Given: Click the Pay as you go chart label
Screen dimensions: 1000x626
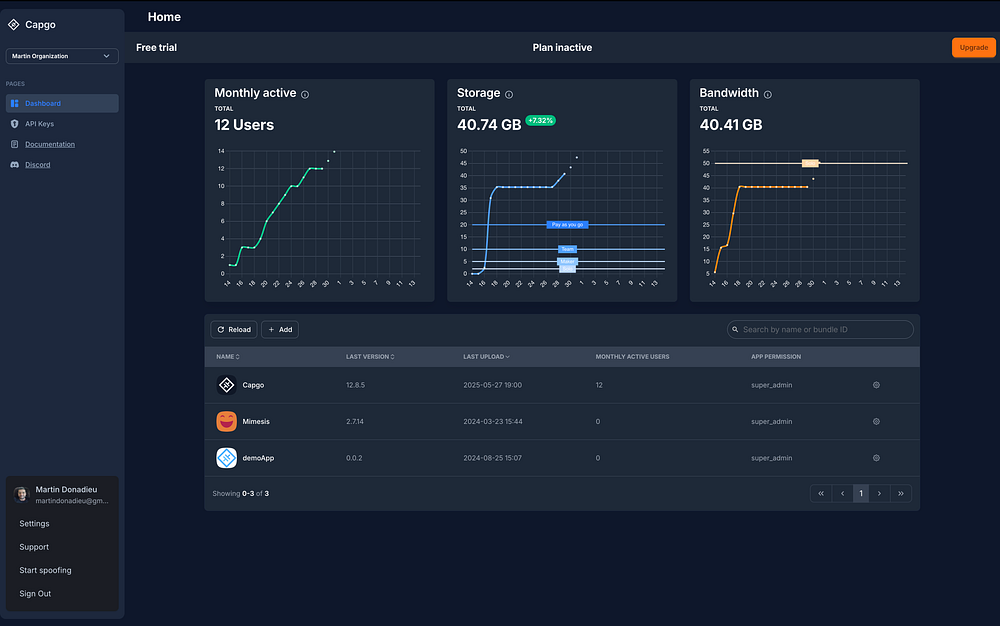Looking at the screenshot, I should pos(567,224).
